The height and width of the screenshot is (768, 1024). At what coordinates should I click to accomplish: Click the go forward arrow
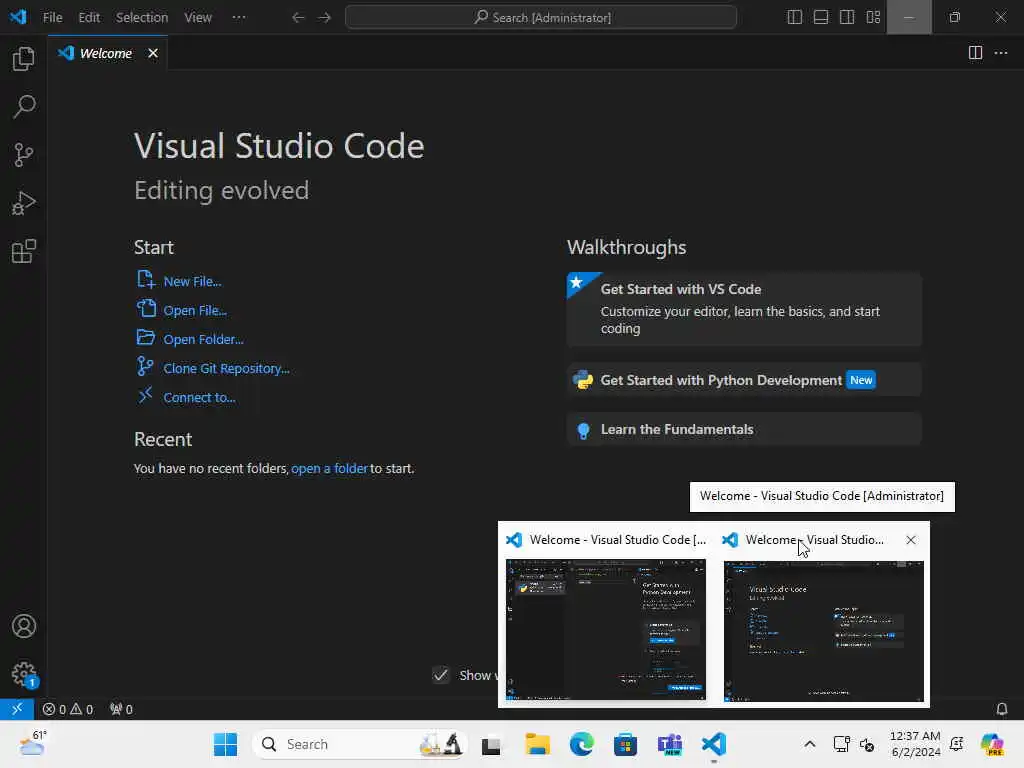pyautogui.click(x=325, y=18)
